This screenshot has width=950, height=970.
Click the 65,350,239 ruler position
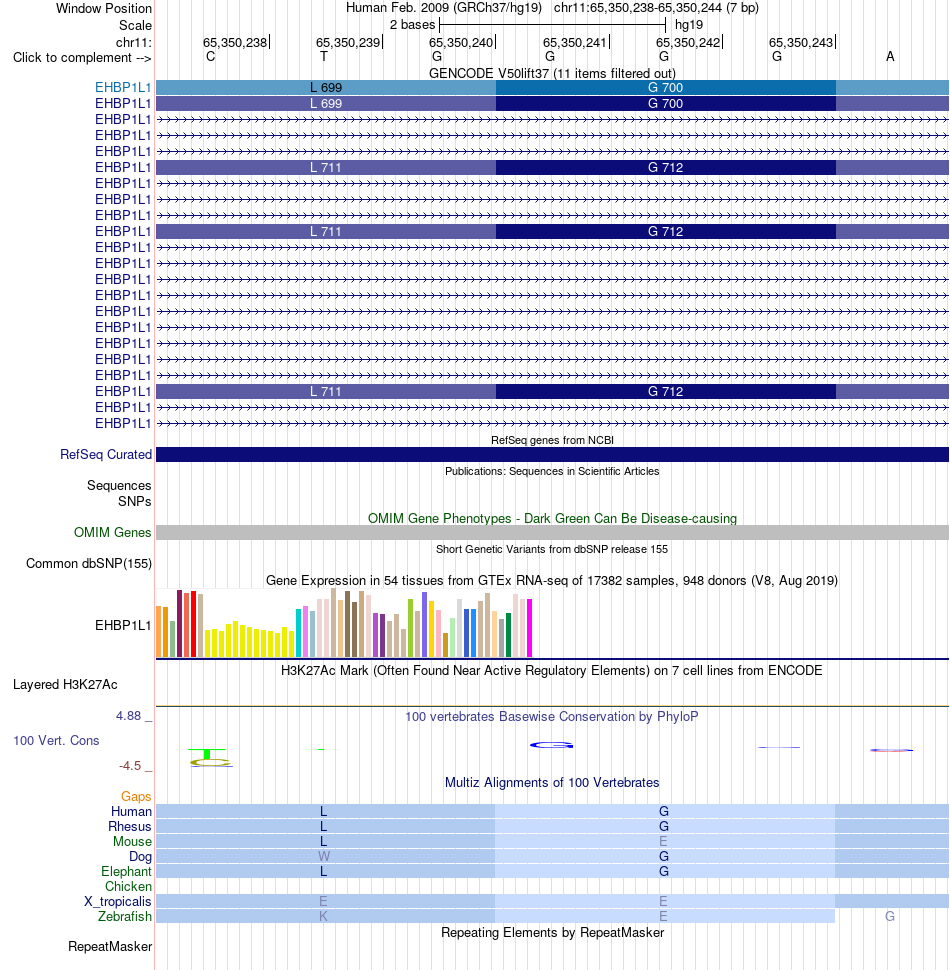coord(348,43)
